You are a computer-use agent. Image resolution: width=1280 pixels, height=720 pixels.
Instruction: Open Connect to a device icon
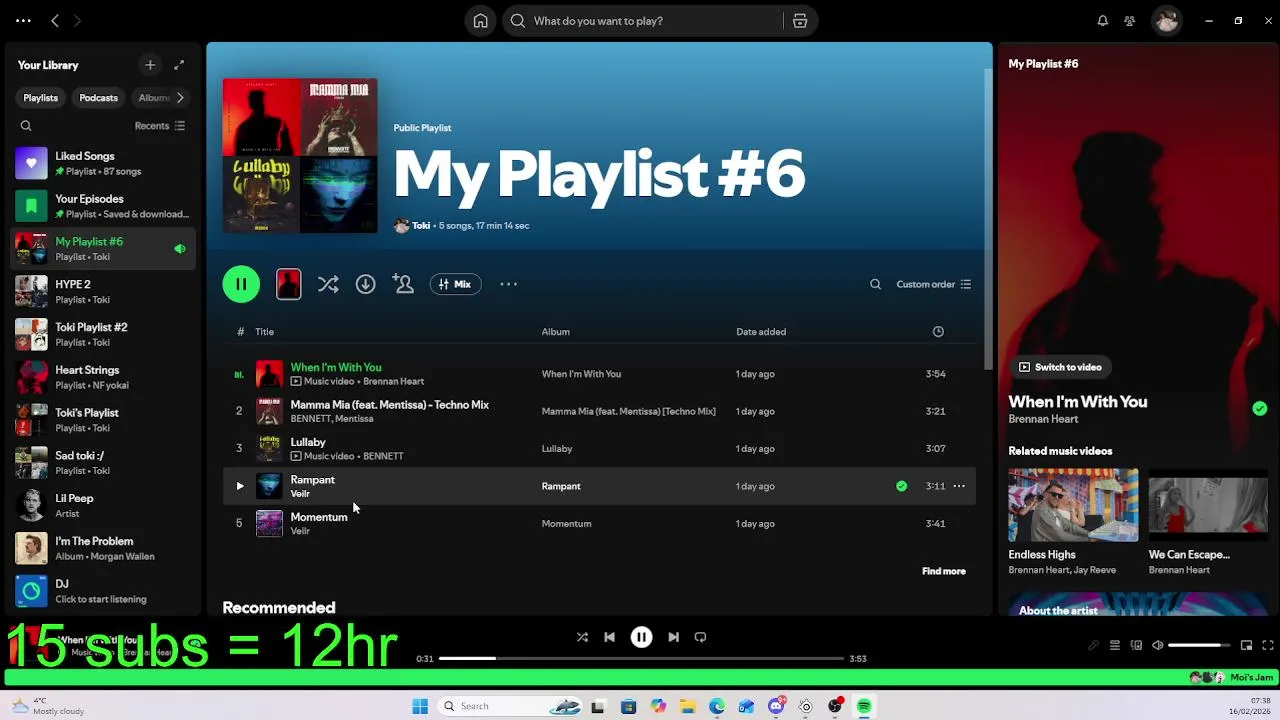pos(1136,646)
